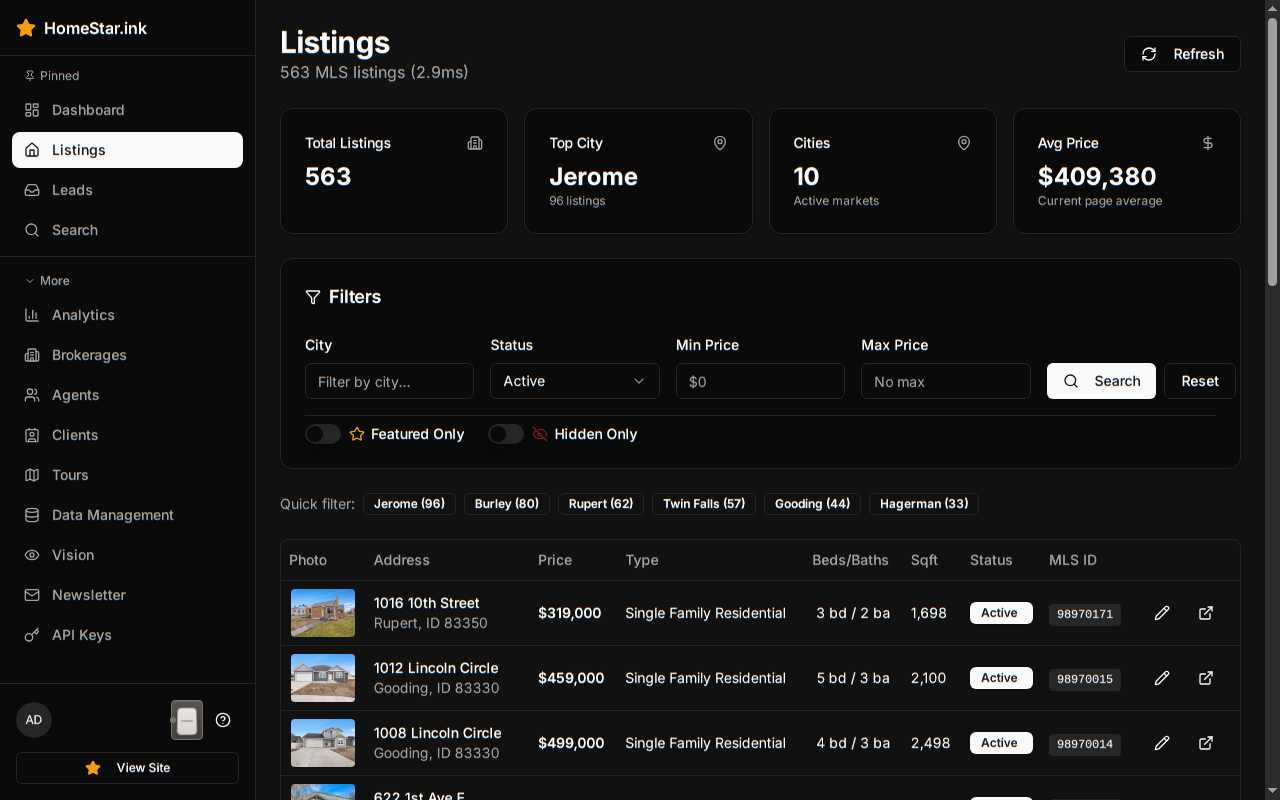Viewport: 1280px width, 800px height.
Task: Open the Status dropdown showing Active
Action: pos(574,381)
